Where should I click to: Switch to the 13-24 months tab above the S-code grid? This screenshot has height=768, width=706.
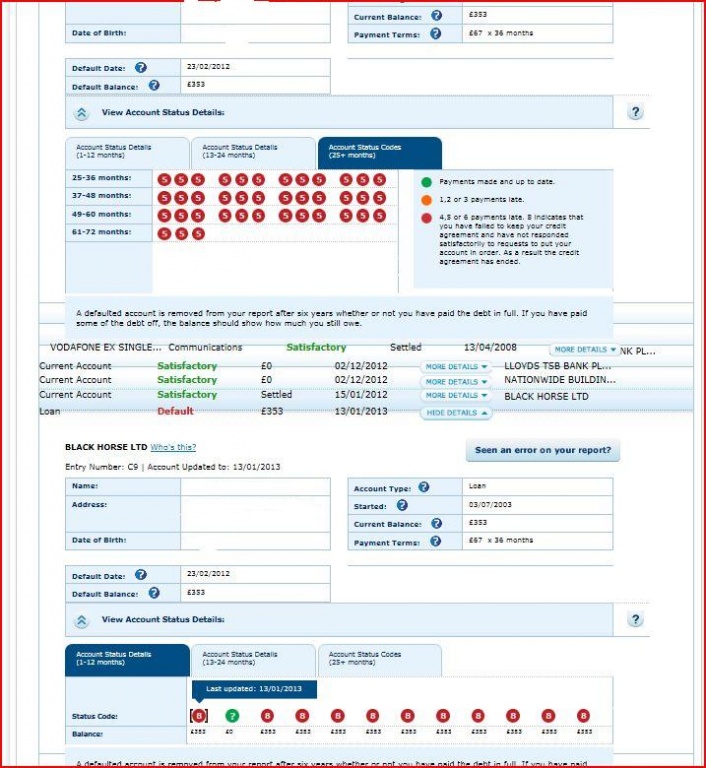coord(252,152)
